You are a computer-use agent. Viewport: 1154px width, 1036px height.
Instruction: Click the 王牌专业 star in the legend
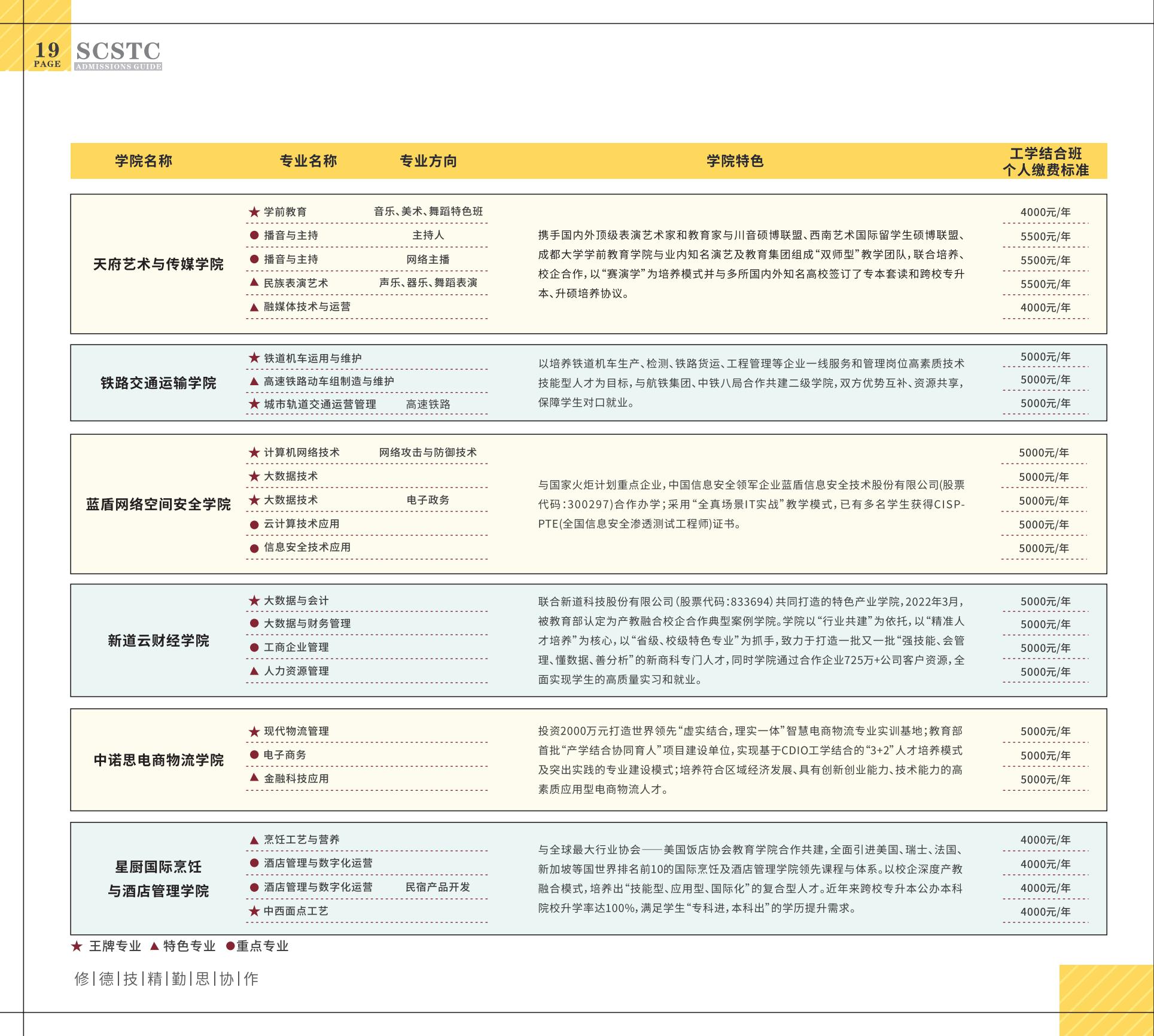click(77, 946)
